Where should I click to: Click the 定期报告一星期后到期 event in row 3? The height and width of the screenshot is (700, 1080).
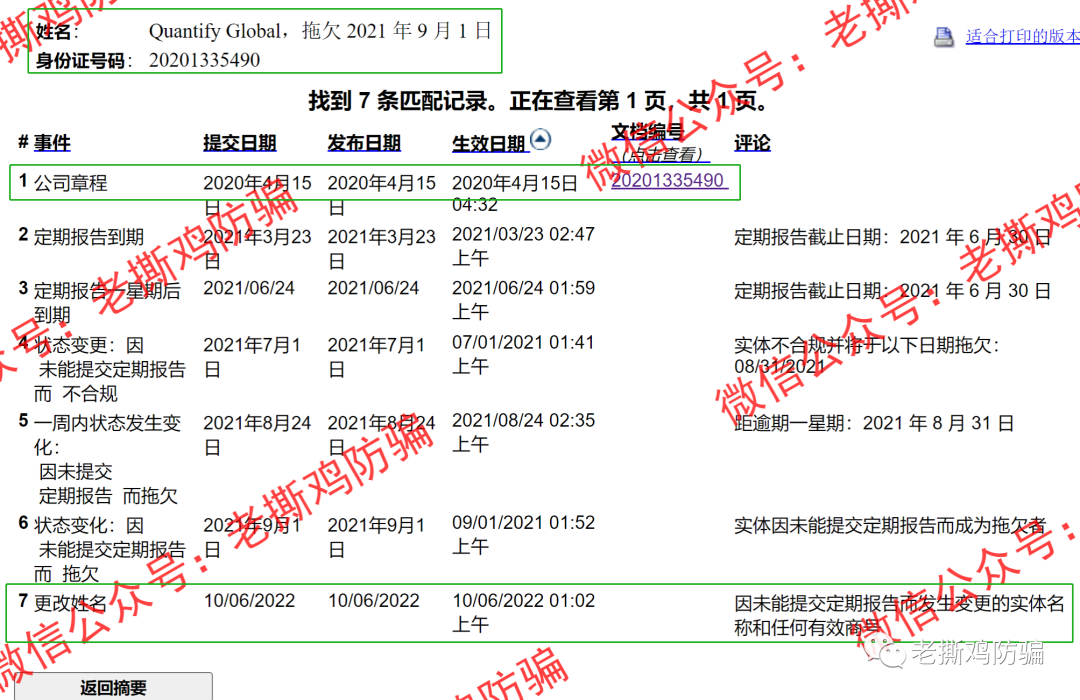point(107,302)
